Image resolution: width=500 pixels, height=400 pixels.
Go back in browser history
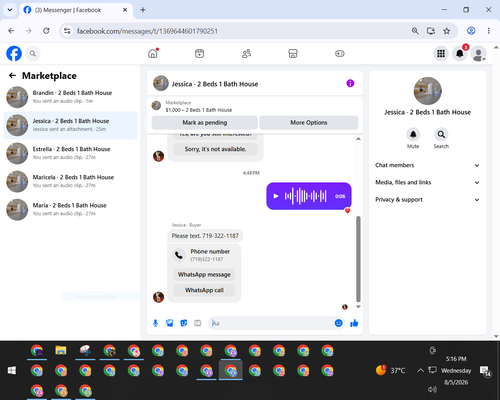click(x=11, y=31)
